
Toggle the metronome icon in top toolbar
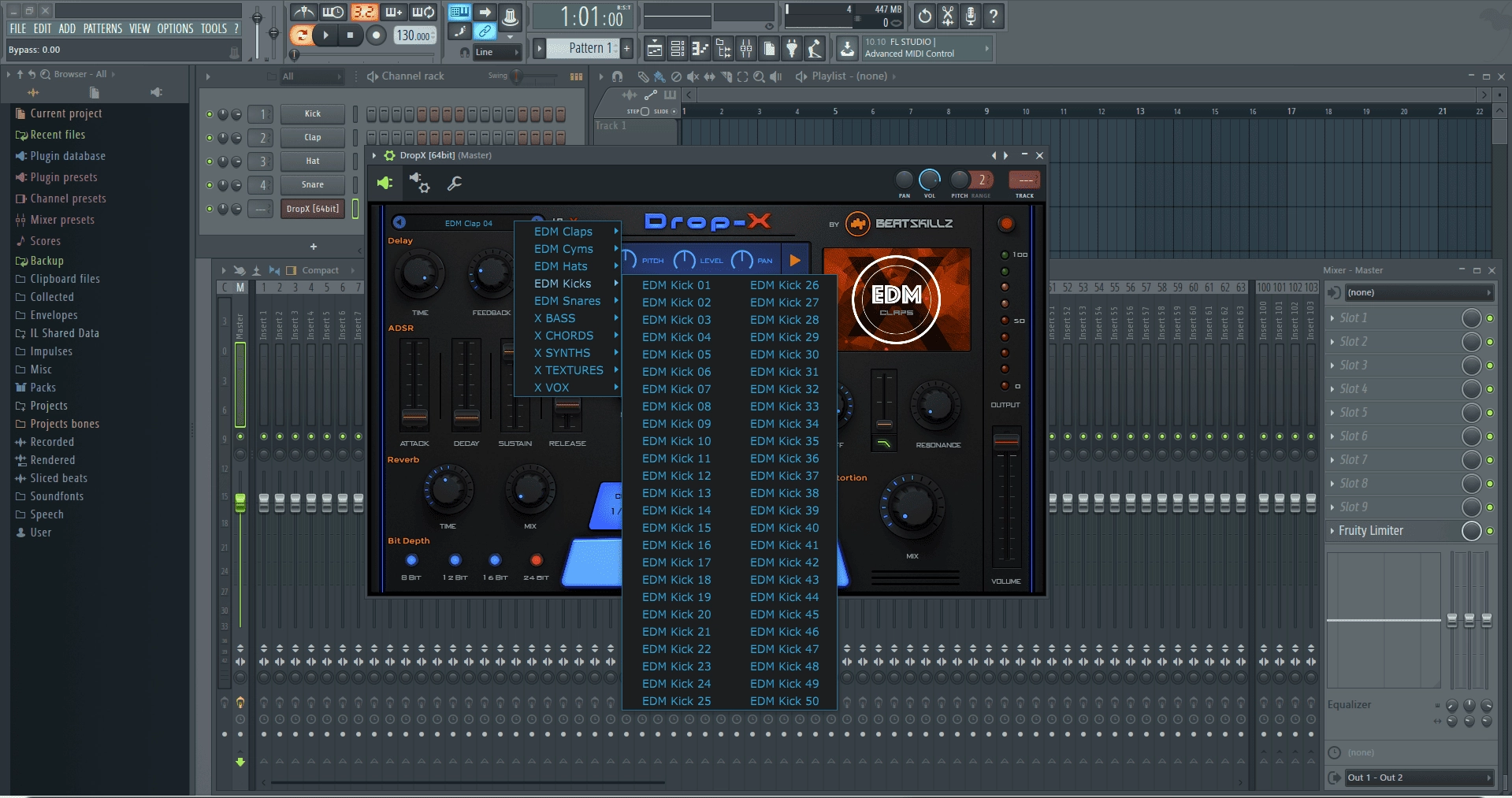pos(303,13)
